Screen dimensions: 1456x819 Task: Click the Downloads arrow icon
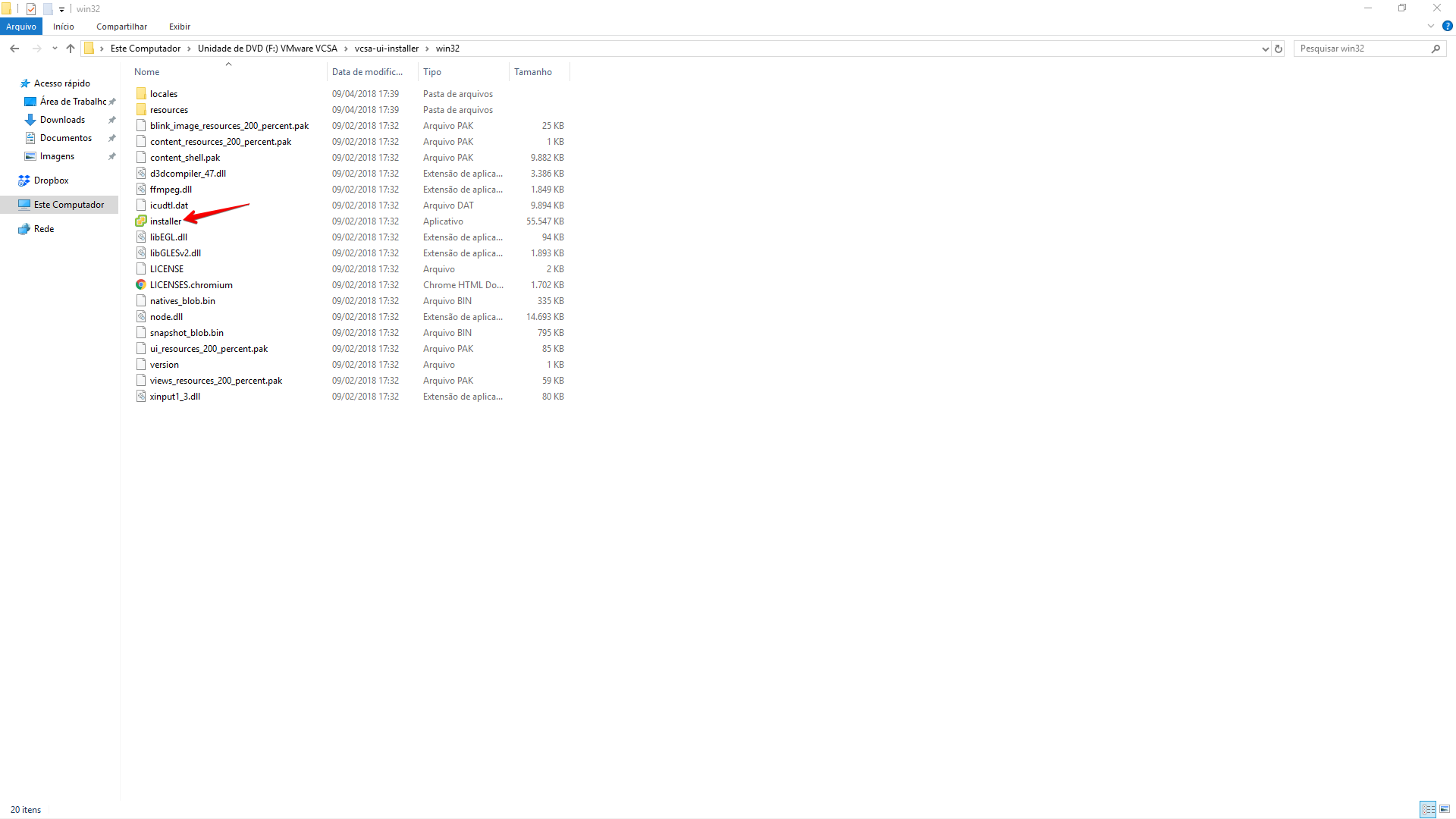[x=30, y=120]
